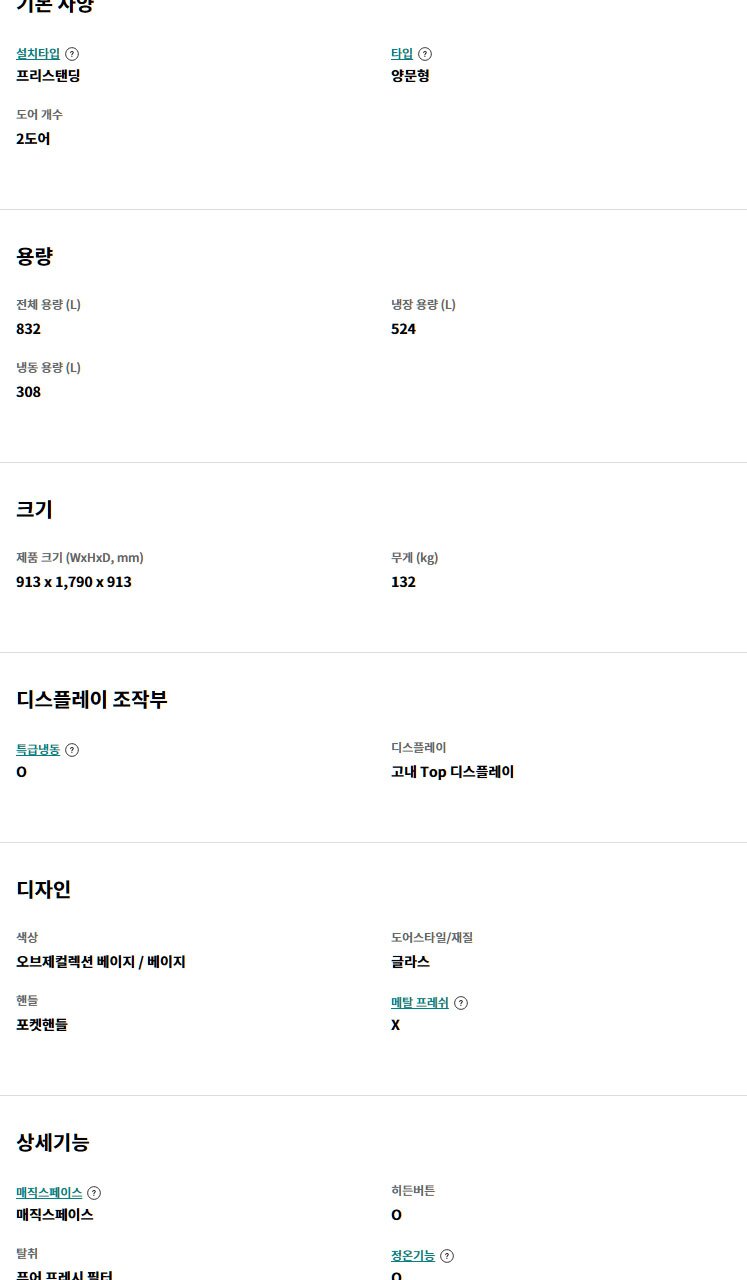Click the 용량 section heading
This screenshot has width=747, height=1280.
[35, 256]
